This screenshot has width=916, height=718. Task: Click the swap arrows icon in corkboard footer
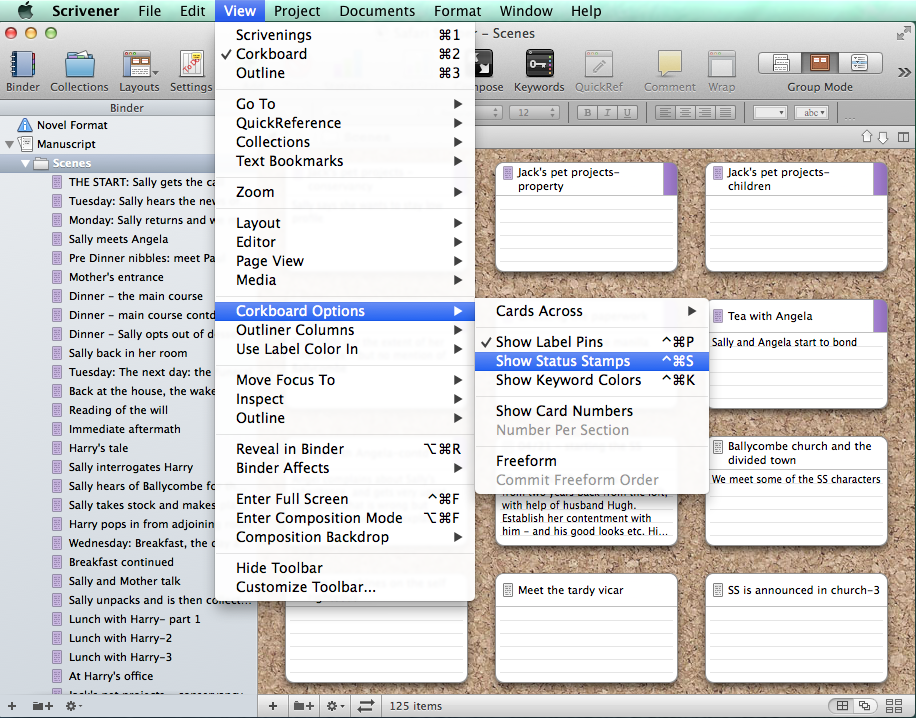(366, 706)
